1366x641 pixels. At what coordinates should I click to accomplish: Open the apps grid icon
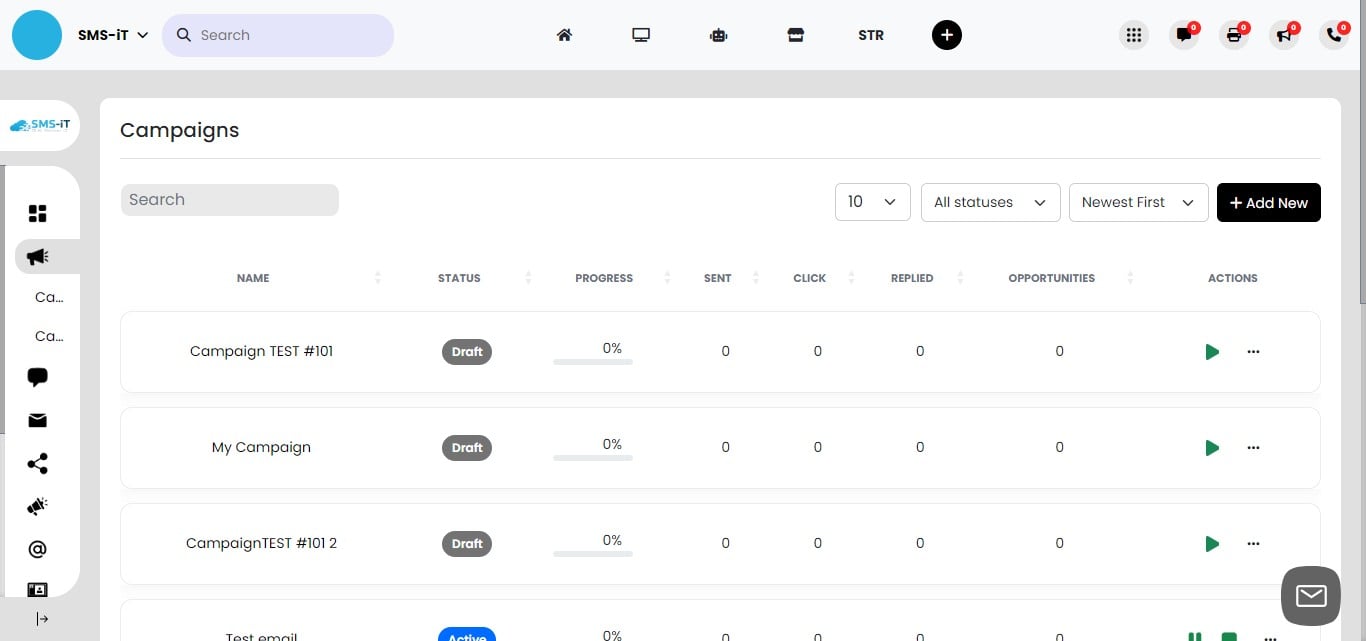pyautogui.click(x=1133, y=35)
